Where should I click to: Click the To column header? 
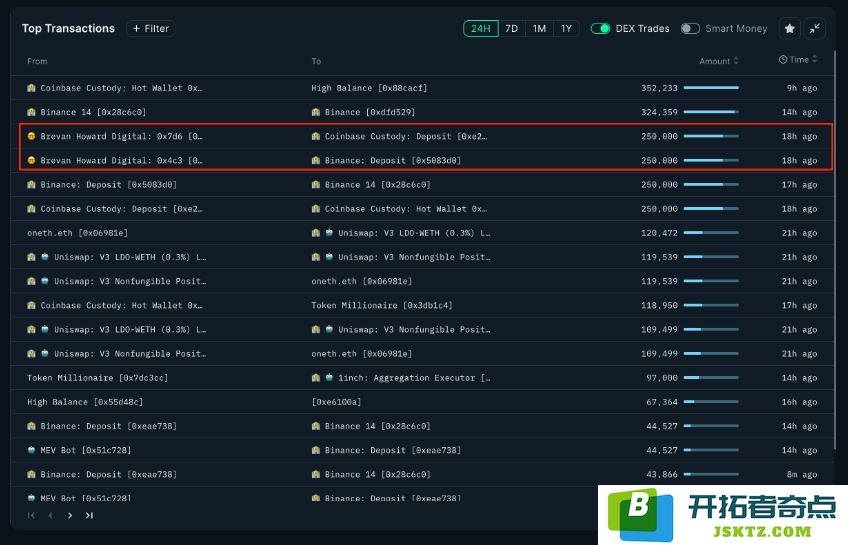point(316,61)
